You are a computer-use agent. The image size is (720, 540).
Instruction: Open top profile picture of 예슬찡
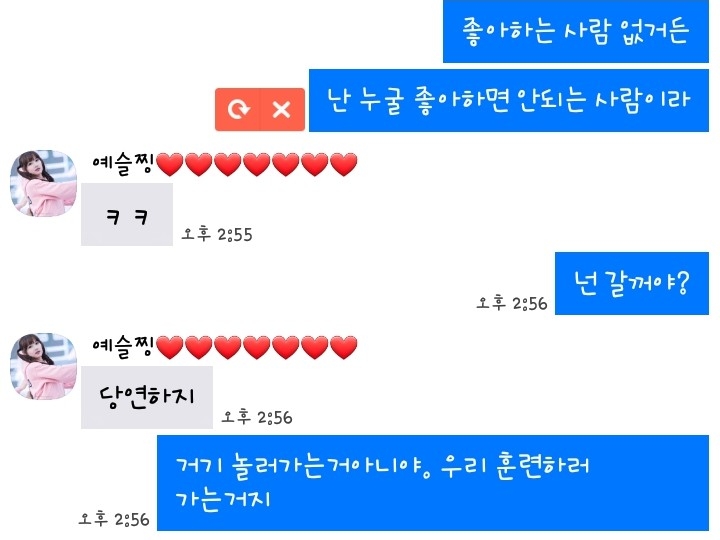(43, 183)
